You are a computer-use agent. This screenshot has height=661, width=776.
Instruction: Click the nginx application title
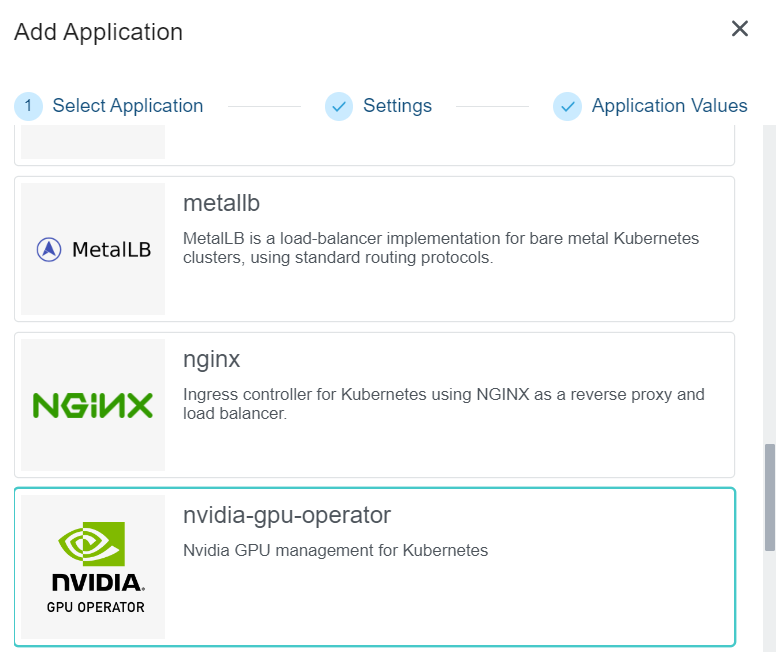click(212, 359)
